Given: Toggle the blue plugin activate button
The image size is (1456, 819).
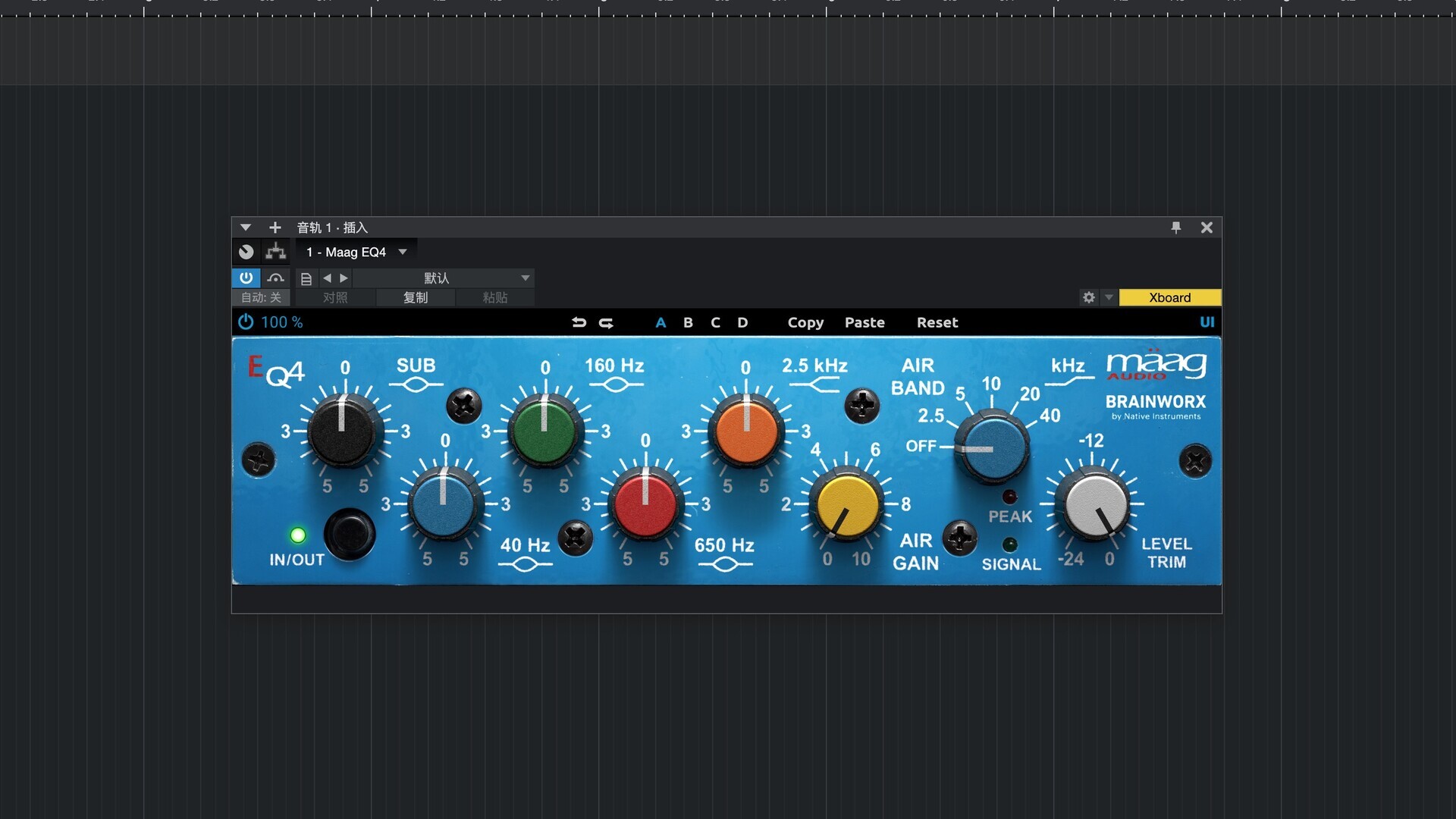Looking at the screenshot, I should pos(246,278).
